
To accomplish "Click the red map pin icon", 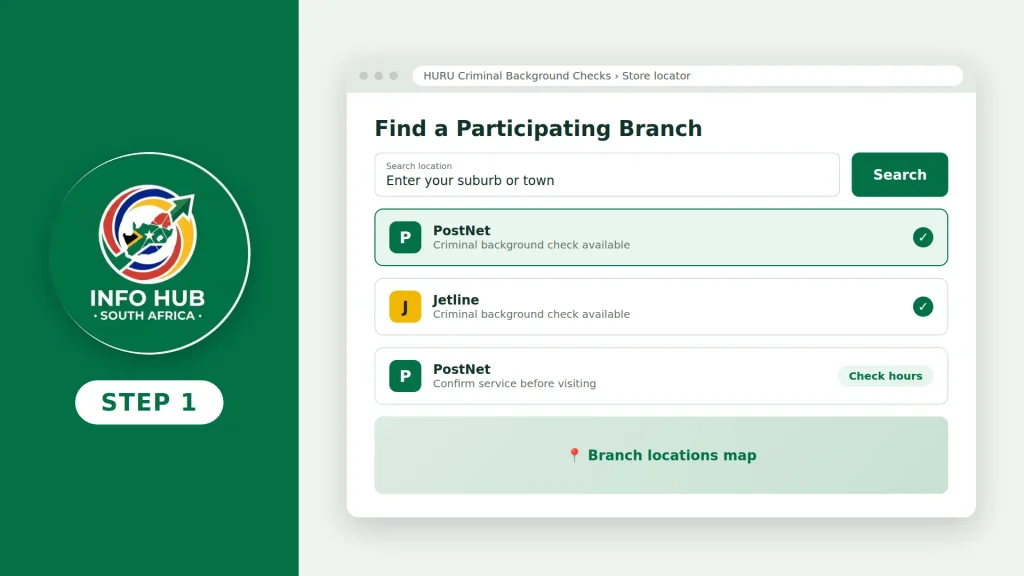I will click(574, 455).
